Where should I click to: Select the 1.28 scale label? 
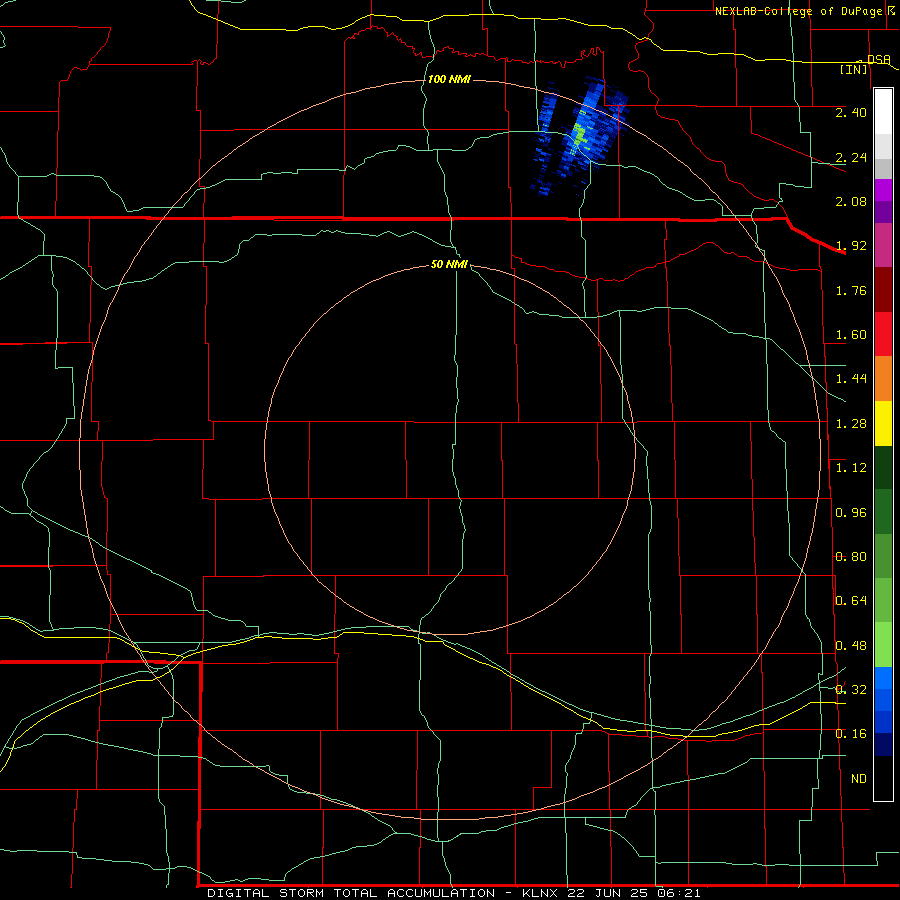(x=851, y=424)
